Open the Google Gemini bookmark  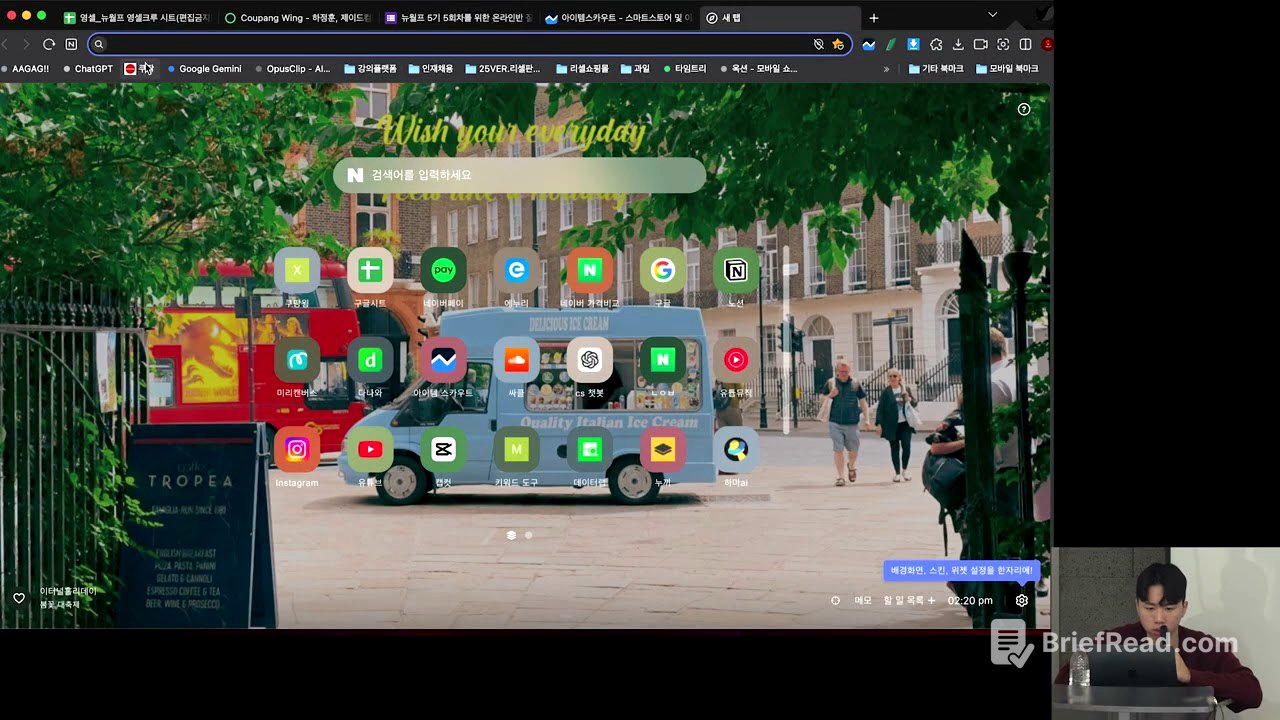204,69
